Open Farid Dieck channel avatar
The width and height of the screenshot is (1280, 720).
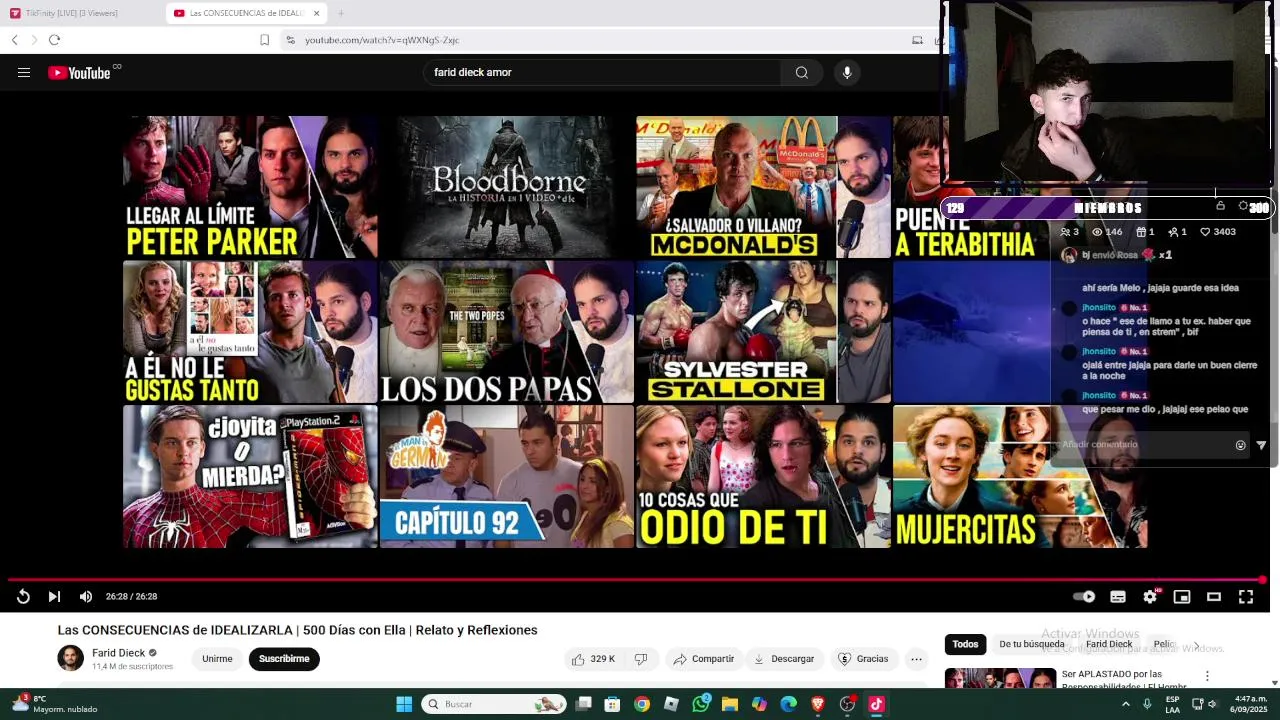click(x=70, y=658)
